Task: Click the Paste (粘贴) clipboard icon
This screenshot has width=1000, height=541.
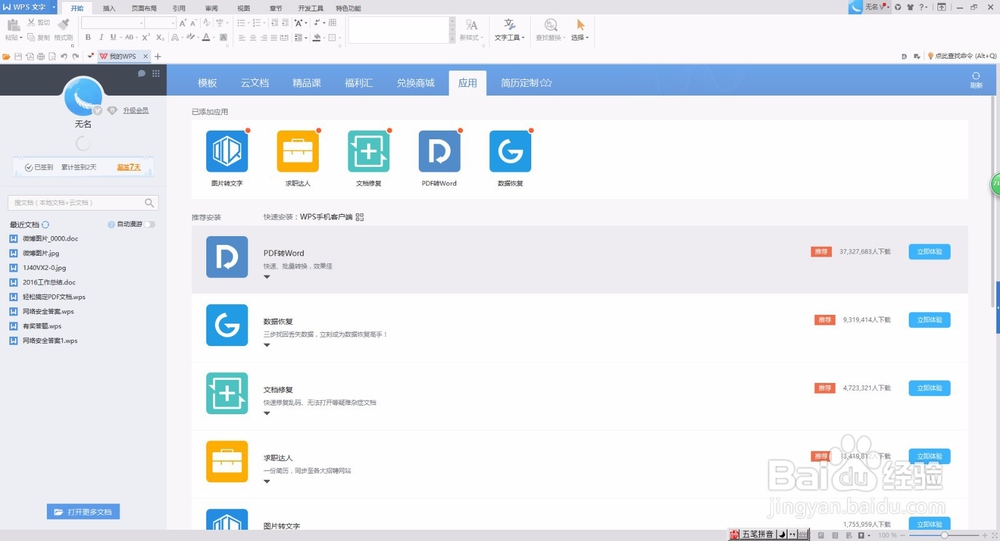Action: tap(13, 26)
